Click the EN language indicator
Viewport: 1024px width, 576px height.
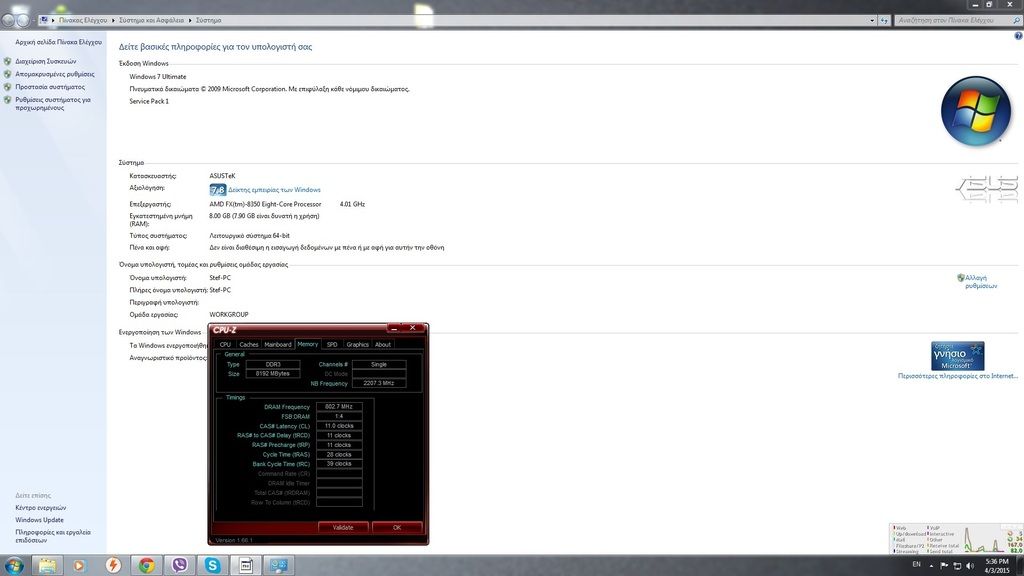(916, 564)
